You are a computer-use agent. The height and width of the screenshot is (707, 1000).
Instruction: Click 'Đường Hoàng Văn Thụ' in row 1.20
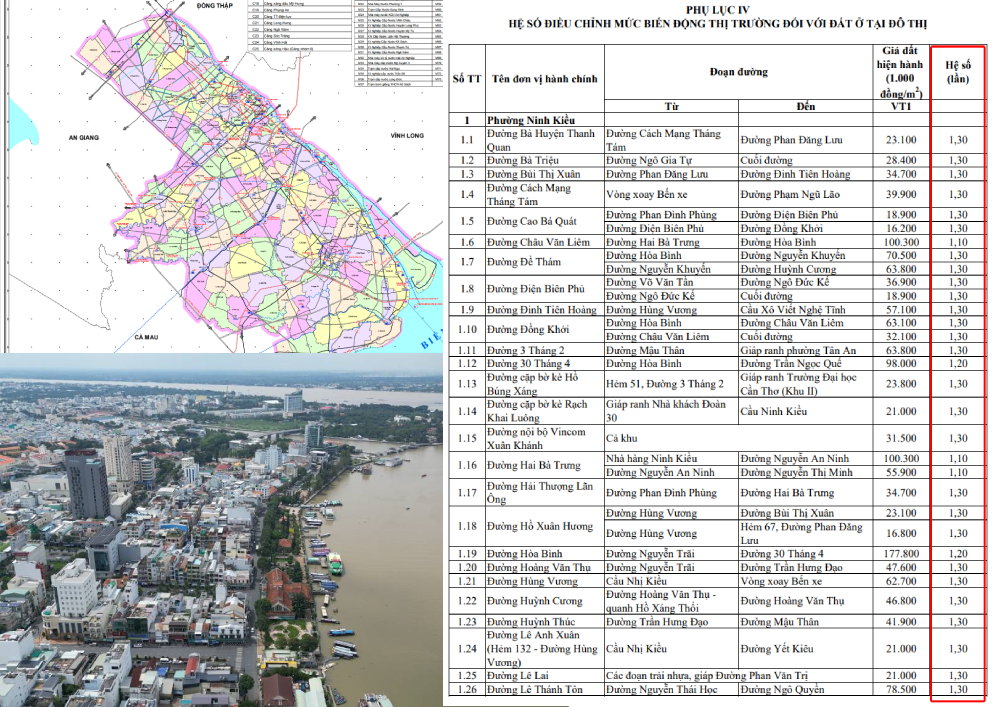coord(538,567)
